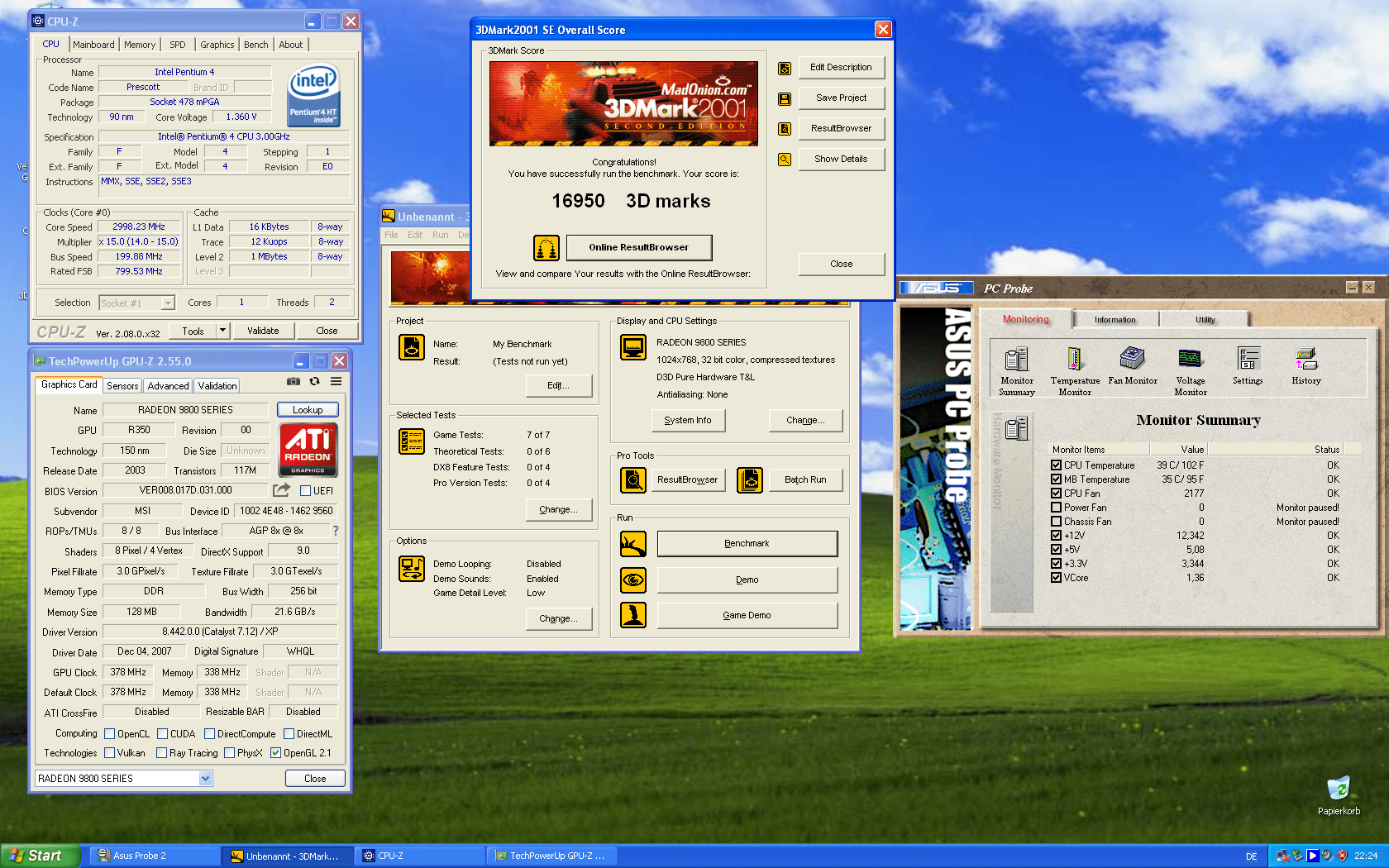The width and height of the screenshot is (1389, 868).
Task: Switch to TechPowerUp GPU-Z taskbar item
Action: click(x=553, y=856)
